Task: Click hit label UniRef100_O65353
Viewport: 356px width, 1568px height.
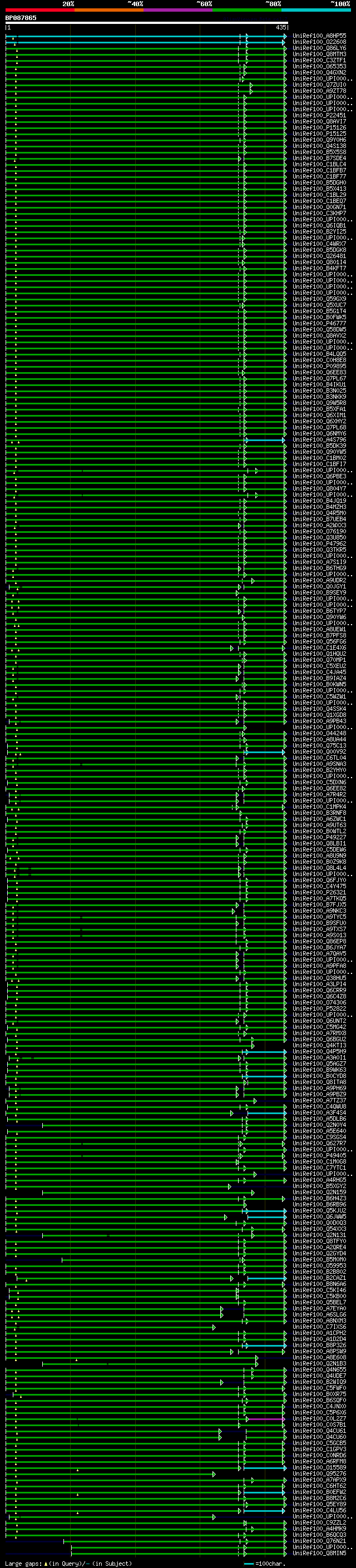Action: tap(319, 66)
